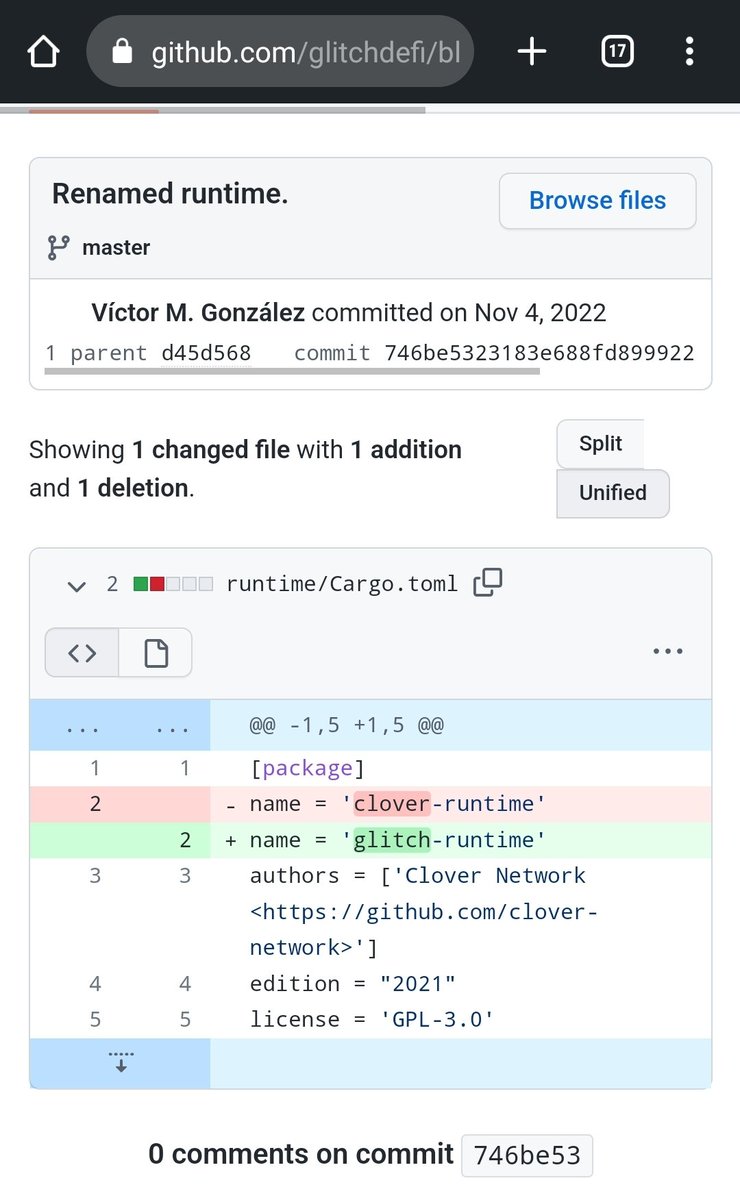Click the master branch label
The height and width of the screenshot is (1200, 740).
tap(116, 247)
